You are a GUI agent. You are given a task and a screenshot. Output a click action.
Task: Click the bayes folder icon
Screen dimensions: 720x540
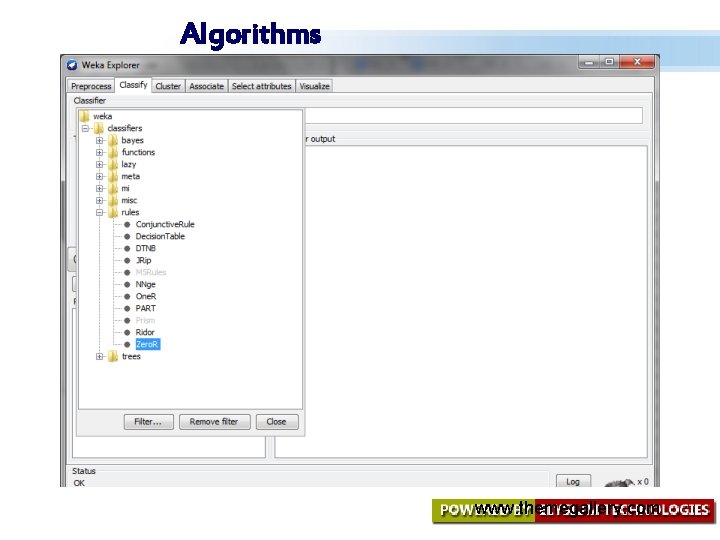[x=113, y=140]
